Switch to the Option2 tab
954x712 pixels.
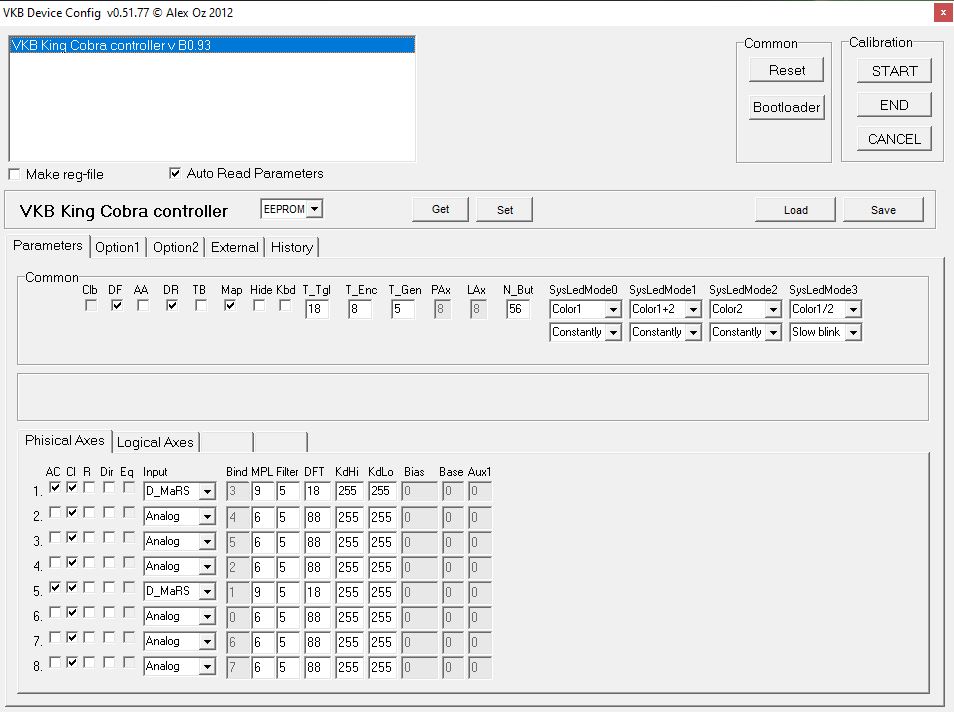coord(176,247)
